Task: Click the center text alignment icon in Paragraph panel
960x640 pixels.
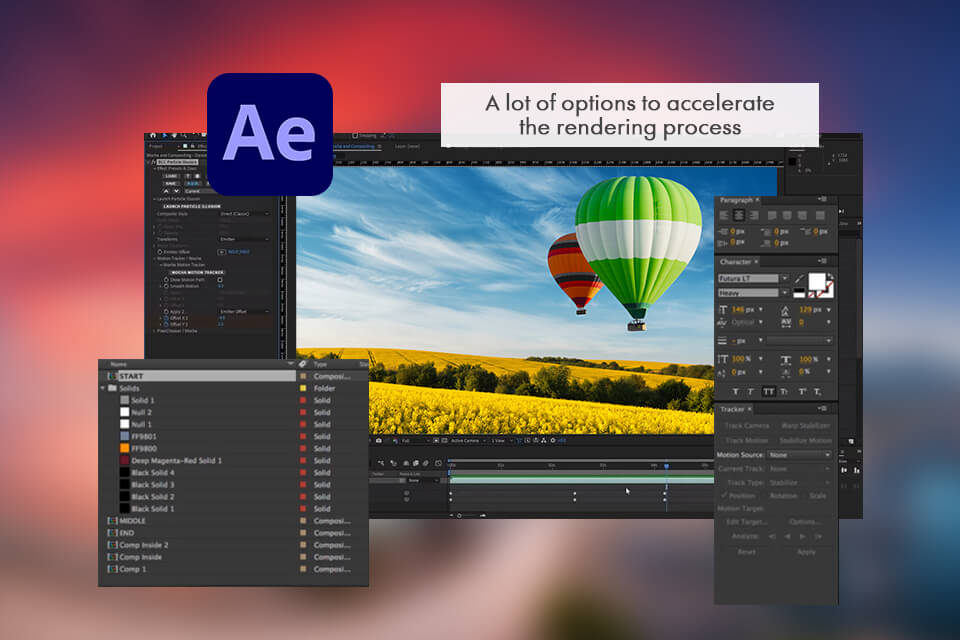Action: [x=740, y=216]
